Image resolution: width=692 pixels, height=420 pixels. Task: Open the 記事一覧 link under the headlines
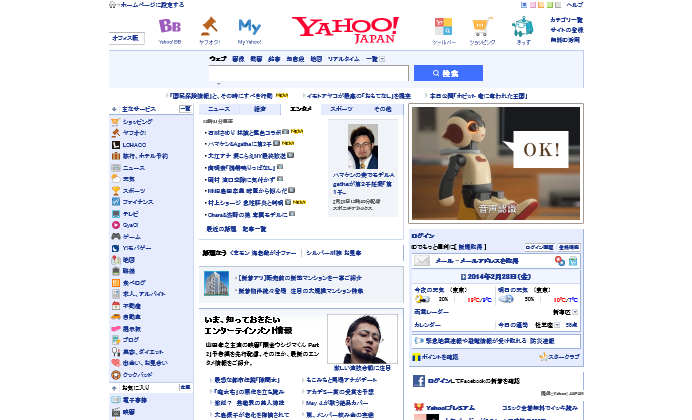[x=254, y=229]
